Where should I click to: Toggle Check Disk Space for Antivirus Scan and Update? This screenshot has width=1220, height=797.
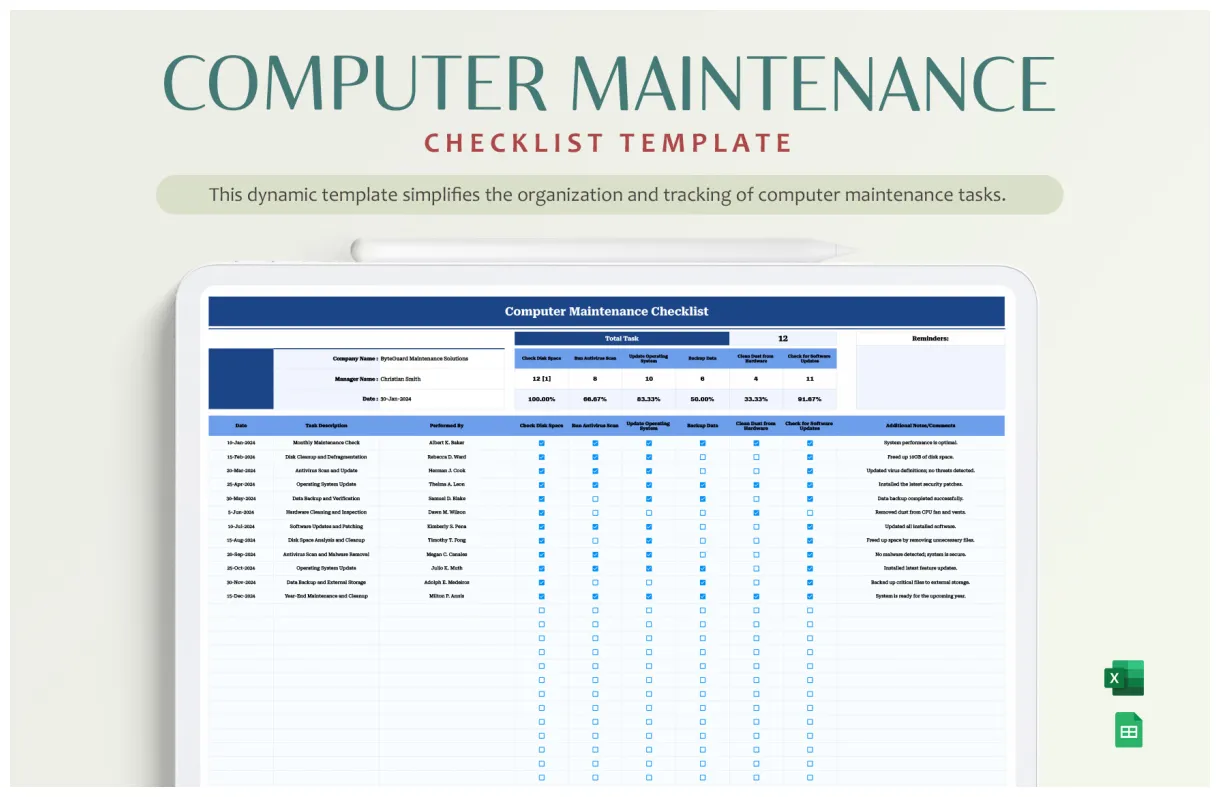pos(542,469)
